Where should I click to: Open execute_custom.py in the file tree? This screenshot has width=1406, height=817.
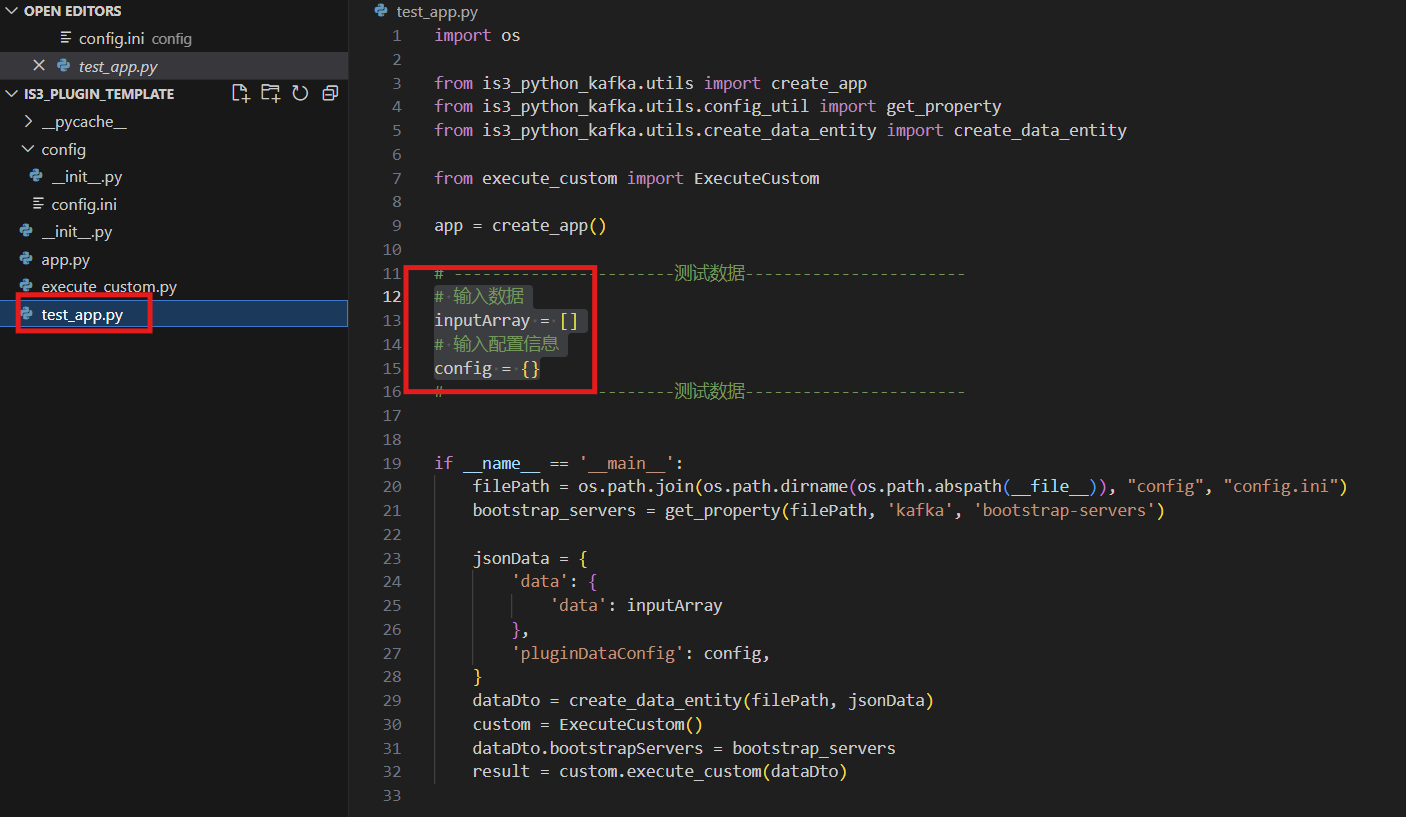coord(109,287)
